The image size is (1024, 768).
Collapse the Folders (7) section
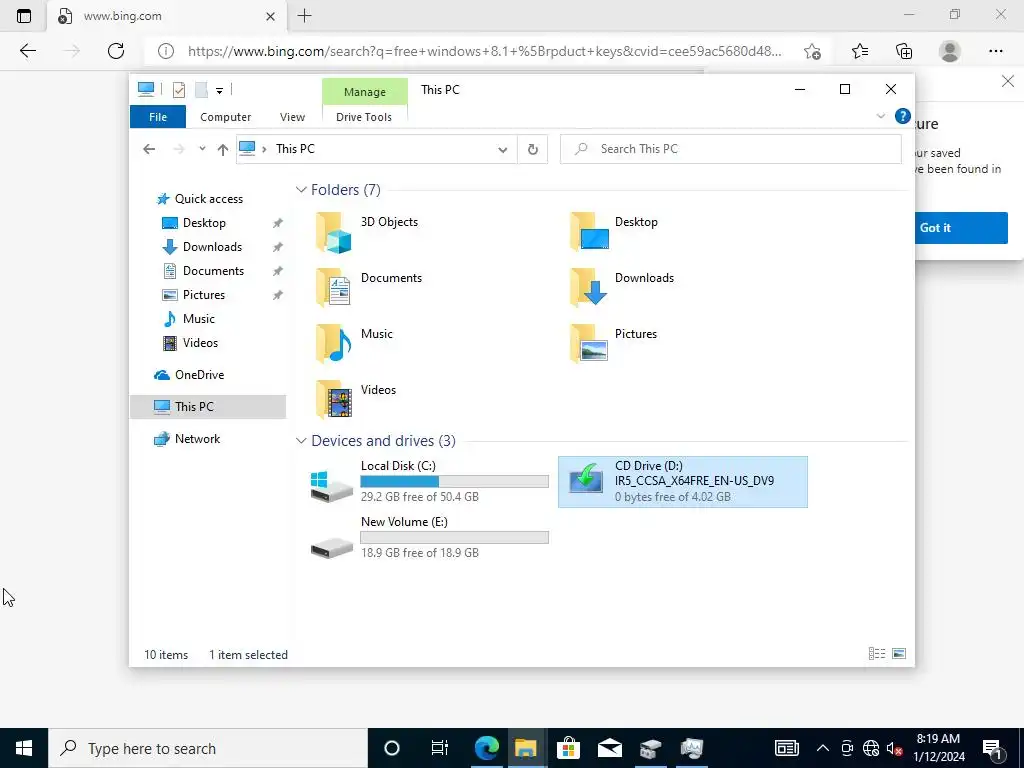pyautogui.click(x=301, y=189)
